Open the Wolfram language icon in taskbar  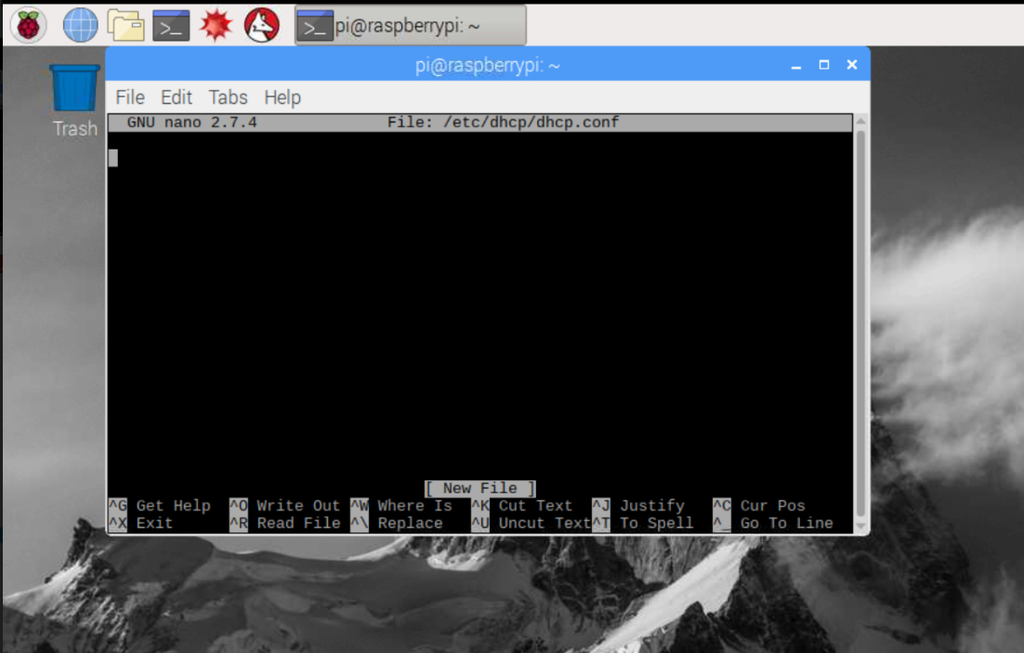coord(260,24)
